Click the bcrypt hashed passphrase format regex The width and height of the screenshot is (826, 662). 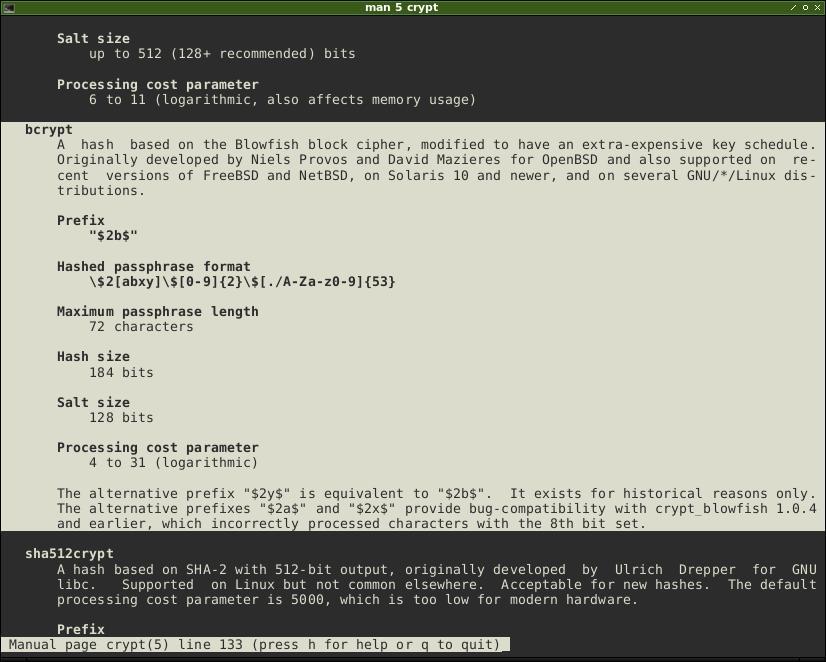242,281
